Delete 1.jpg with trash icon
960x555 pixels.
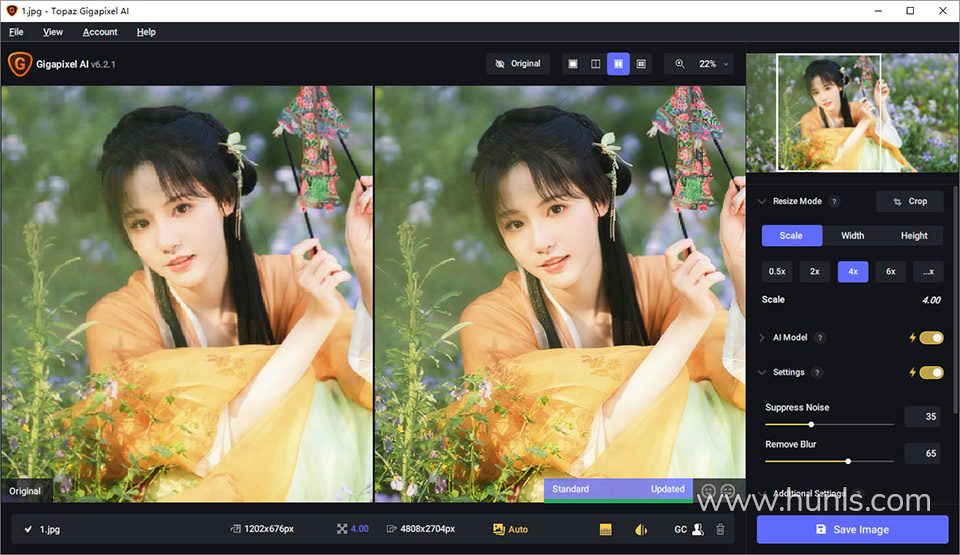click(721, 529)
